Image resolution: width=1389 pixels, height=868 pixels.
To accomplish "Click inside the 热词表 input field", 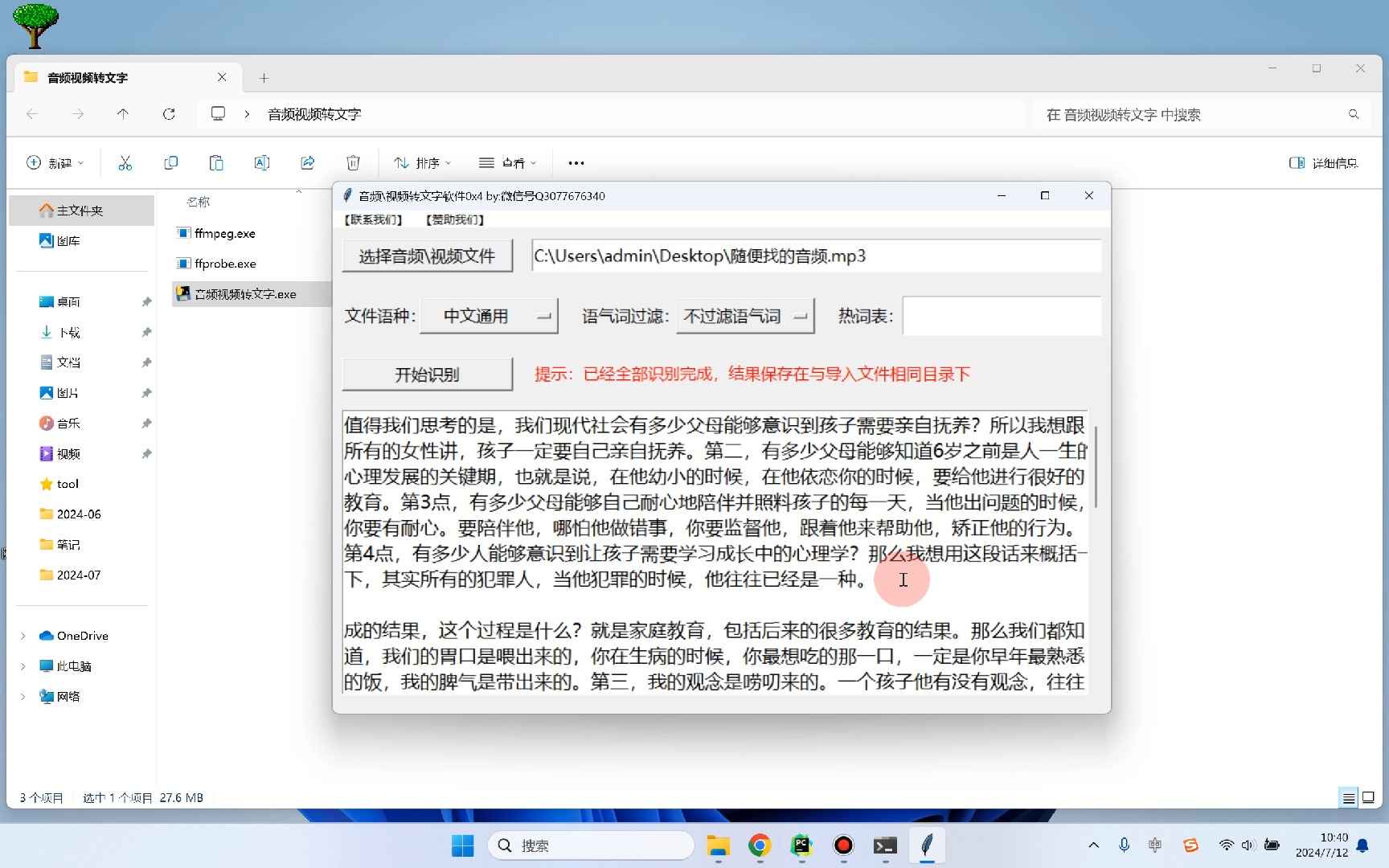I will pos(1001,316).
